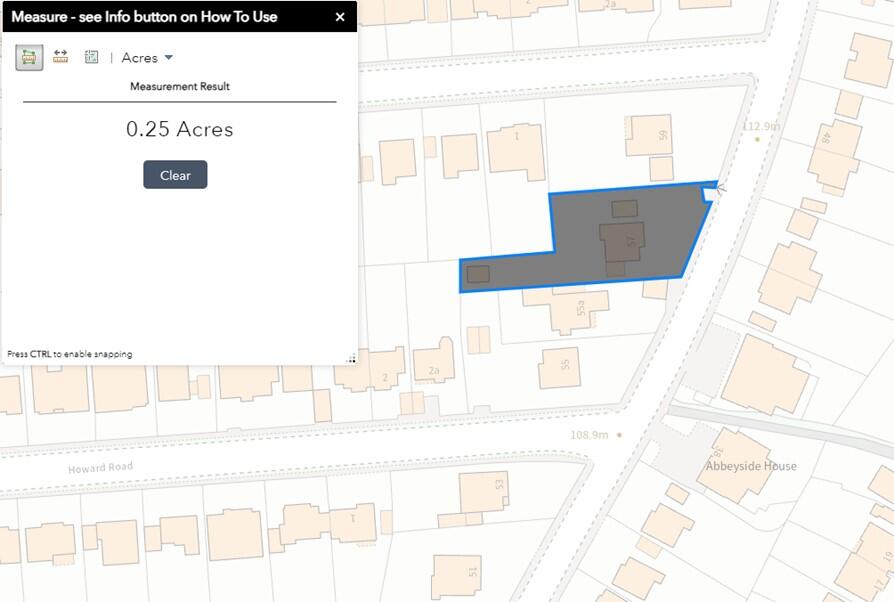Click the Howard Road street label
The height and width of the screenshot is (602, 894).
(100, 468)
